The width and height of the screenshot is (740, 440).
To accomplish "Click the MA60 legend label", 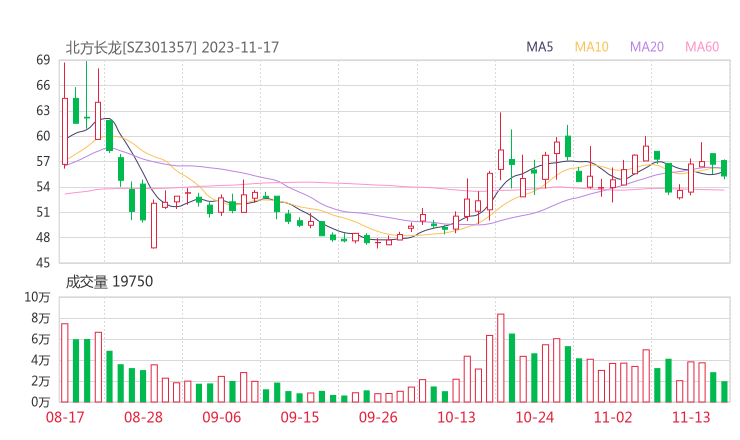I will tap(702, 47).
